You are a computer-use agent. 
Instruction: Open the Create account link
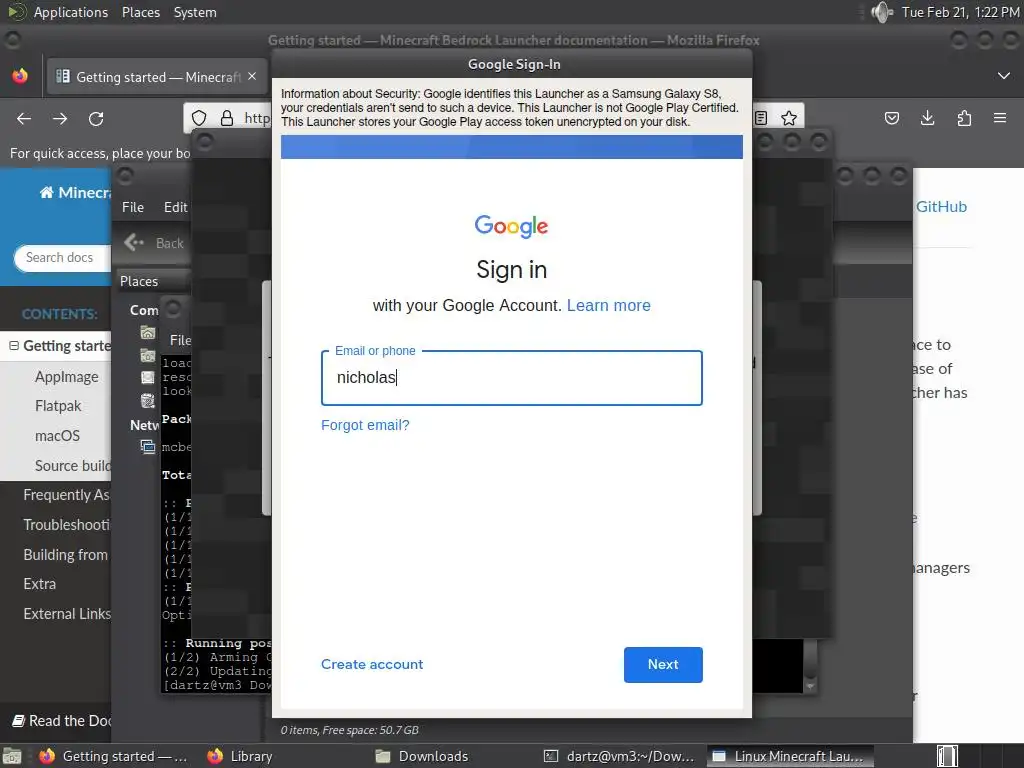(x=372, y=664)
